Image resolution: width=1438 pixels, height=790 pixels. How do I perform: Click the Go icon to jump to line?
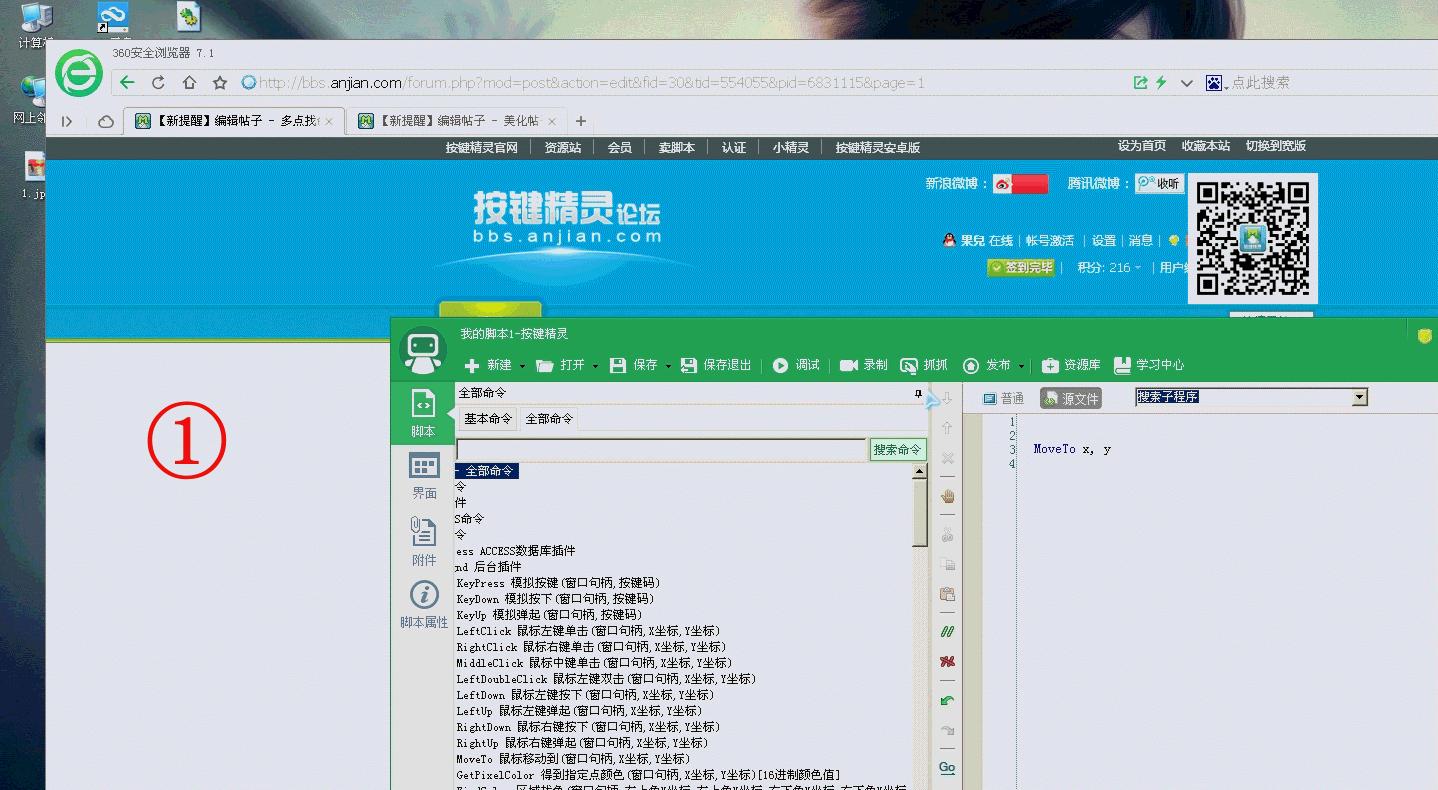946,766
